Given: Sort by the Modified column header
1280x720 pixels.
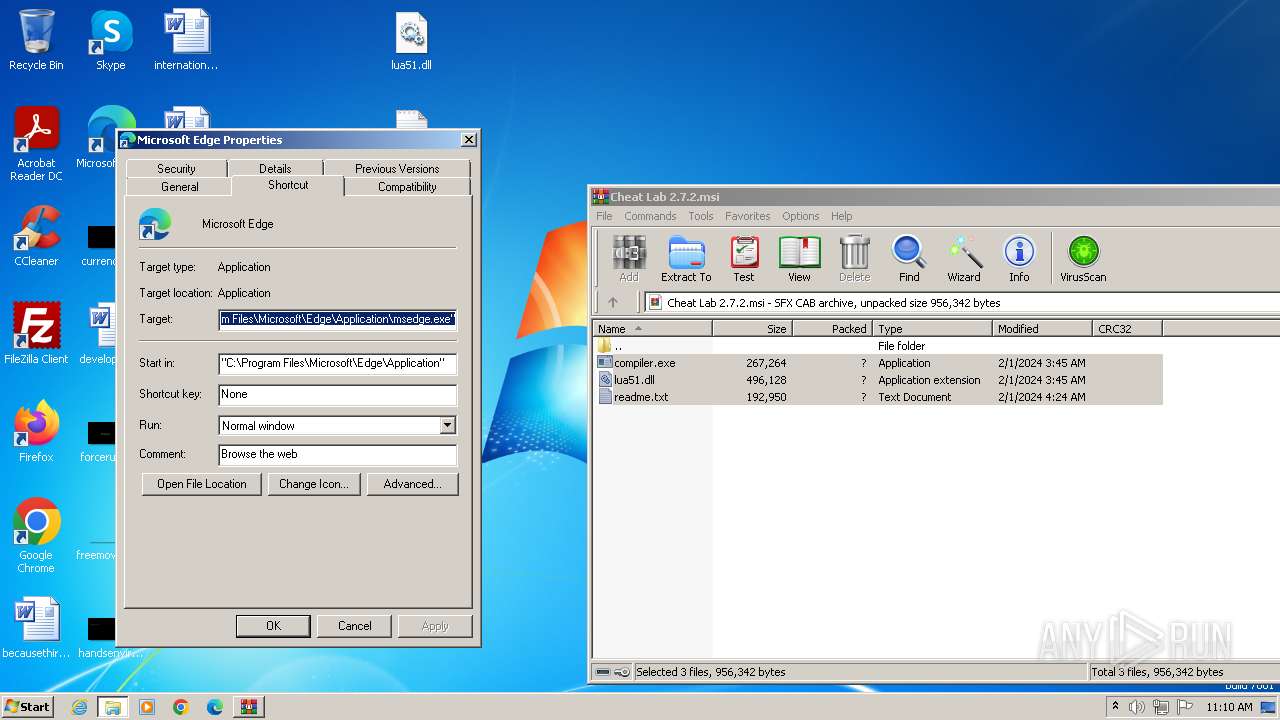Looking at the screenshot, I should [x=1042, y=328].
